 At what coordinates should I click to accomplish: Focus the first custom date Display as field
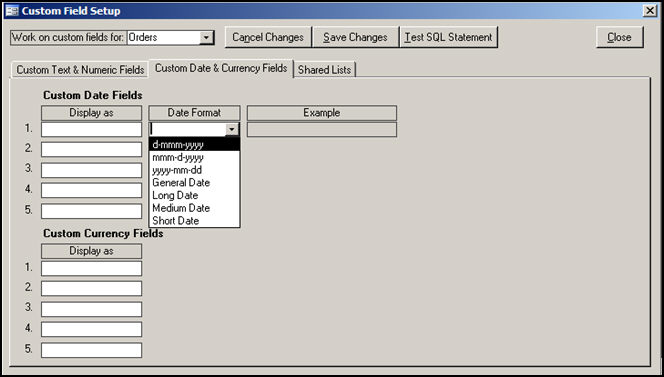pos(91,129)
